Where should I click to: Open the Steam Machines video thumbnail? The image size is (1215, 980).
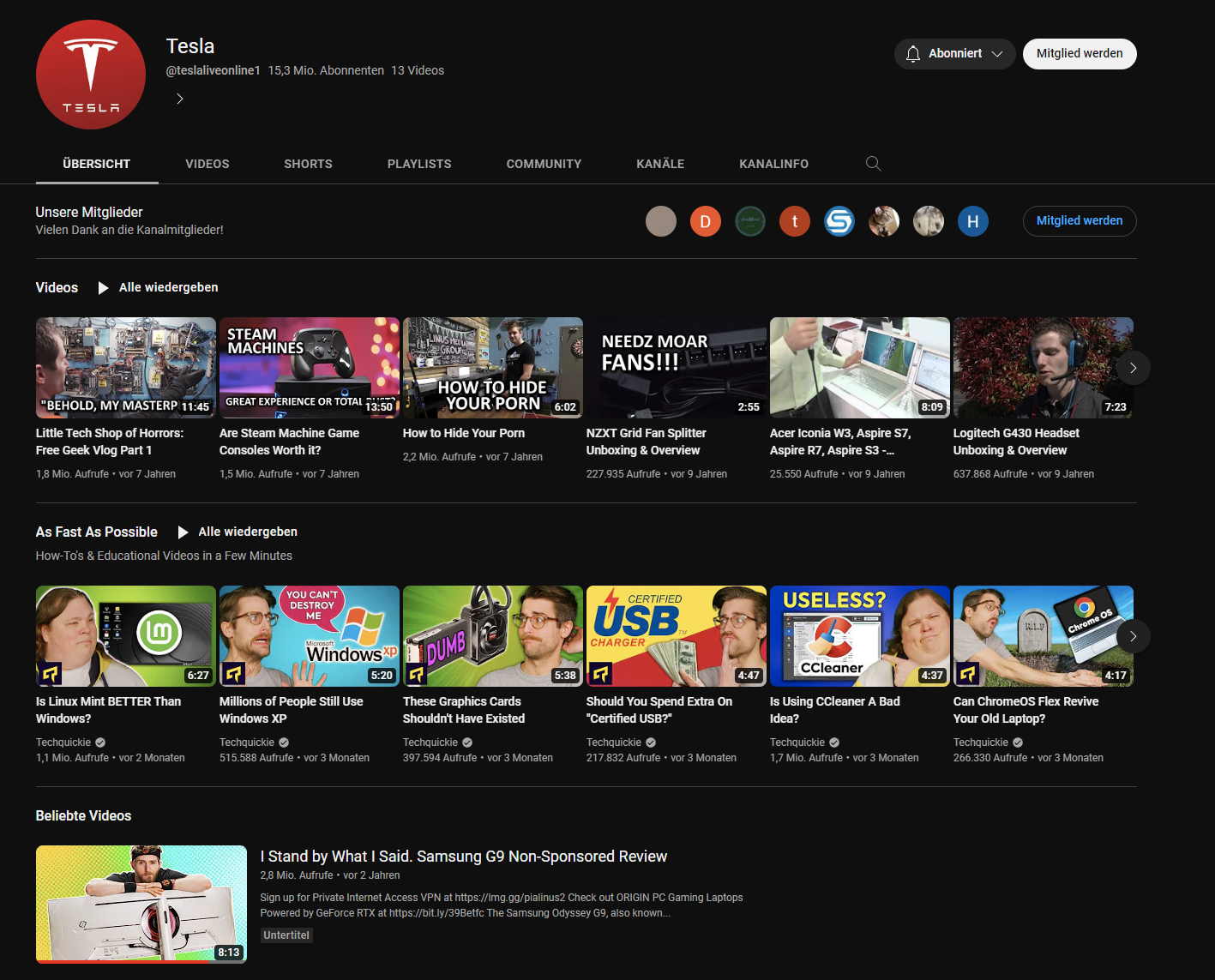coord(310,368)
